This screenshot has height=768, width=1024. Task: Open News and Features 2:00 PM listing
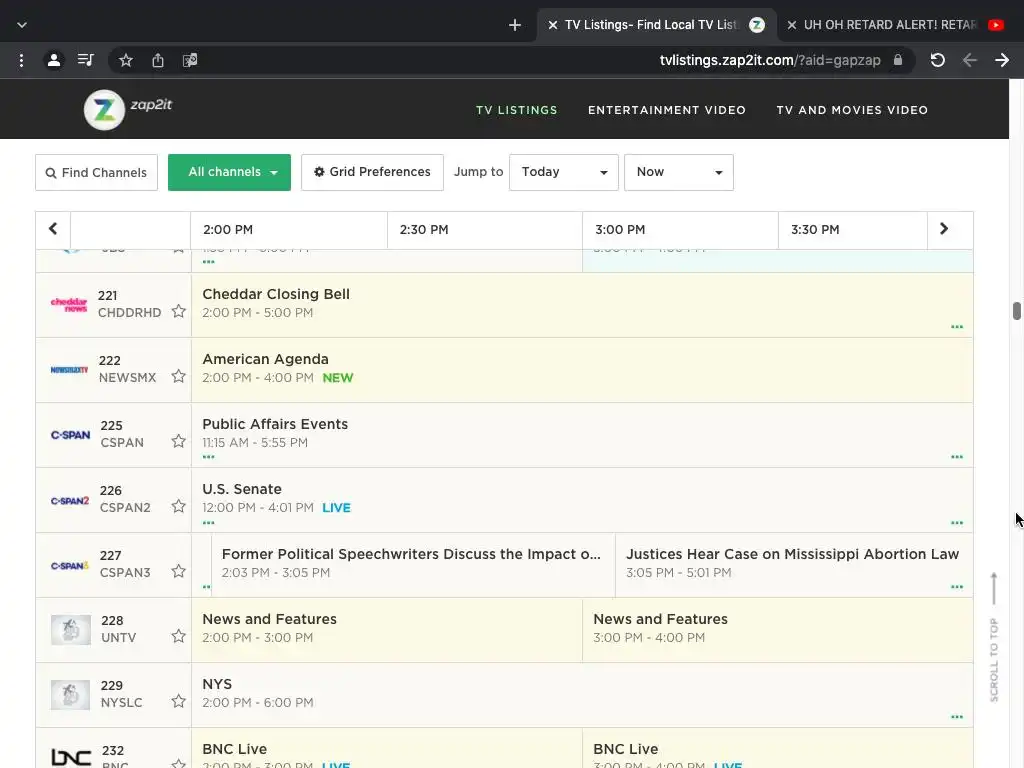pyautogui.click(x=387, y=630)
